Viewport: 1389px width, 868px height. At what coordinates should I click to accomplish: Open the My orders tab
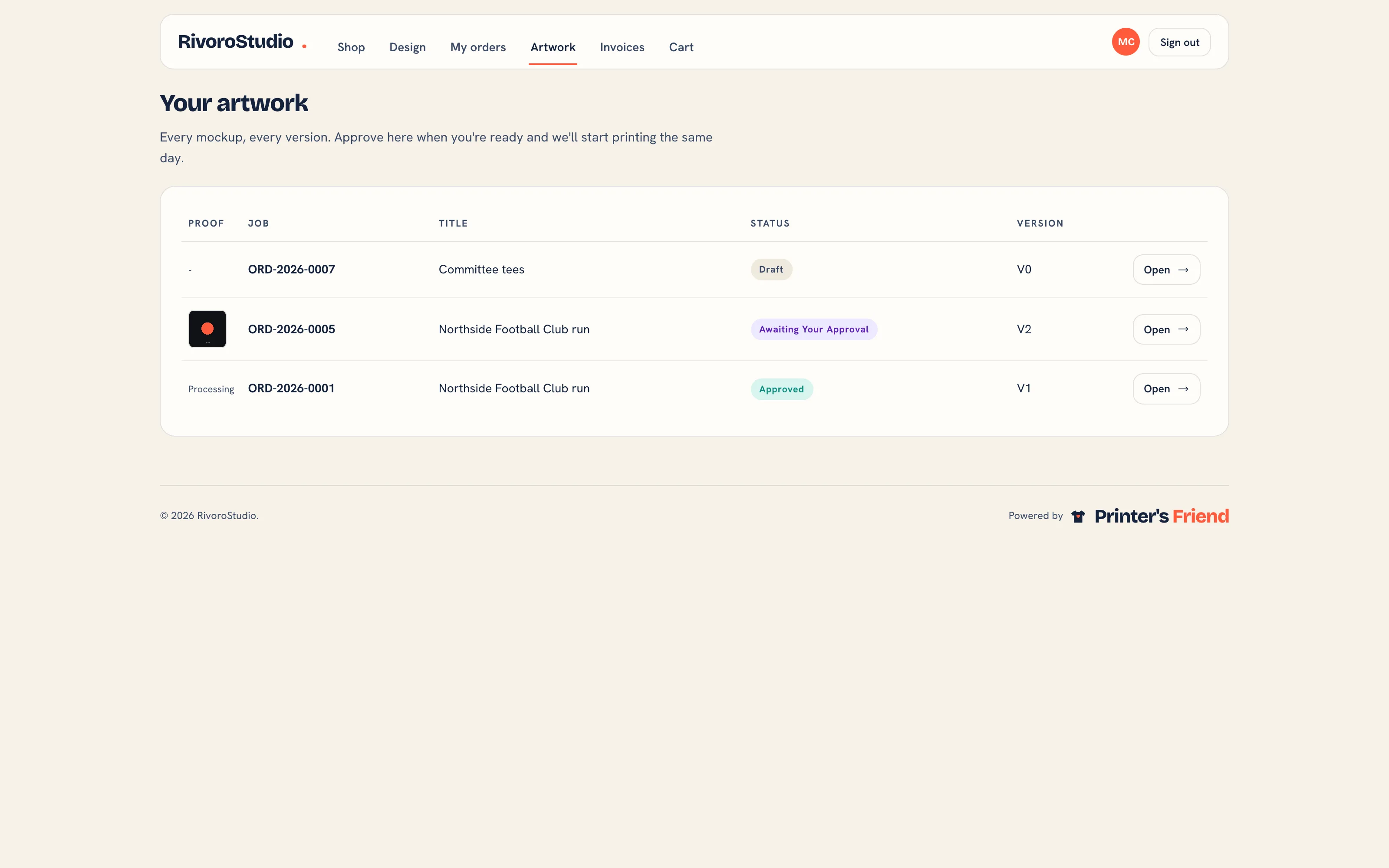pos(478,47)
